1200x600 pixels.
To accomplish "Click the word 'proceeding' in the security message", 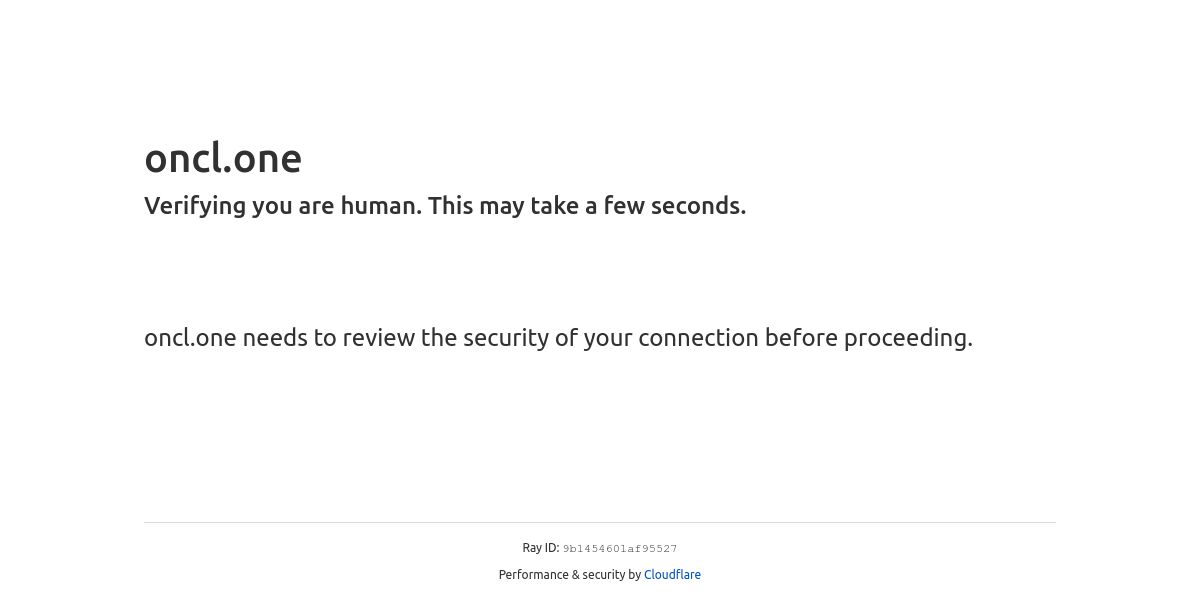I will (908, 338).
